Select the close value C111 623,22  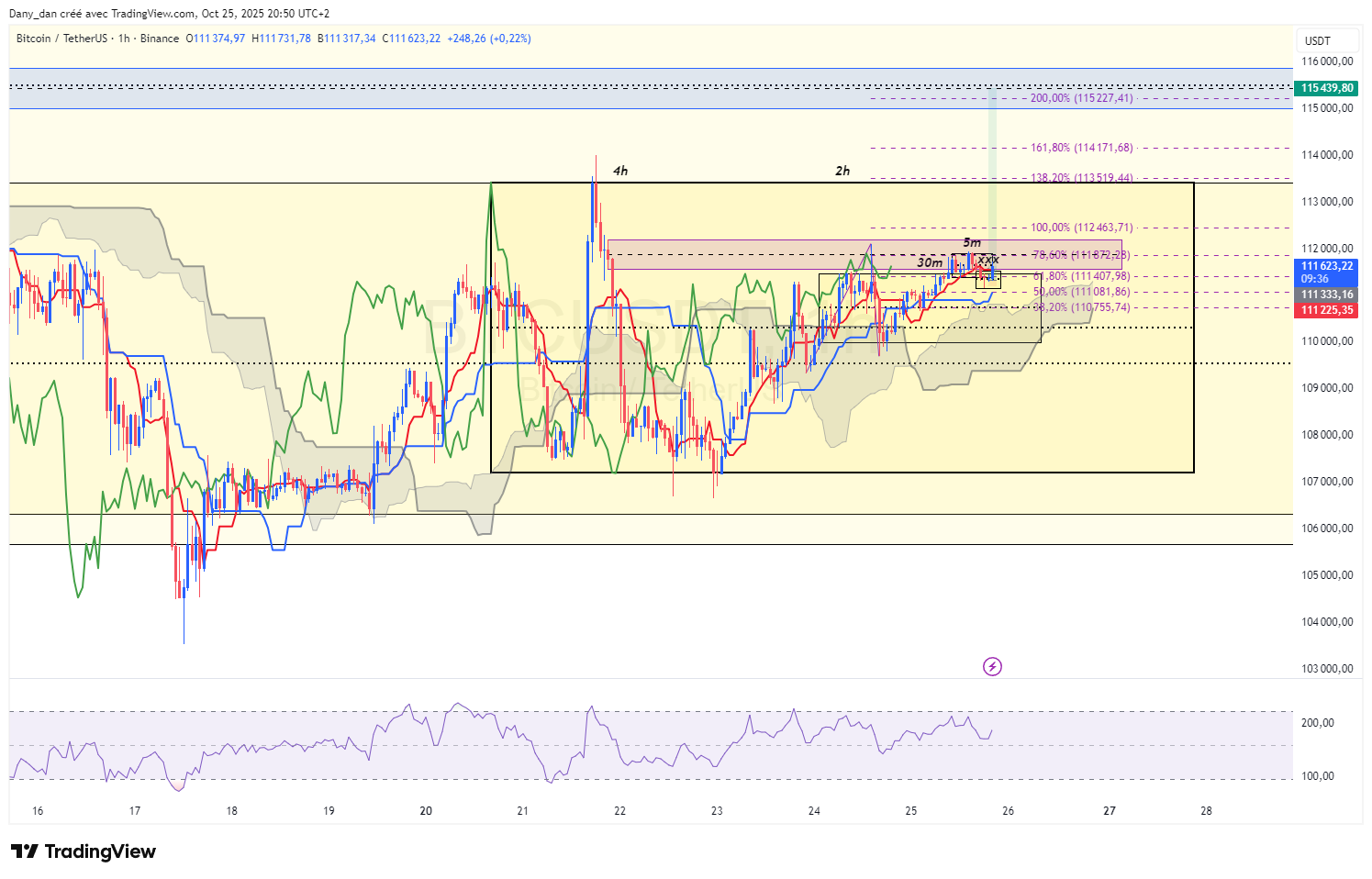coord(412,39)
